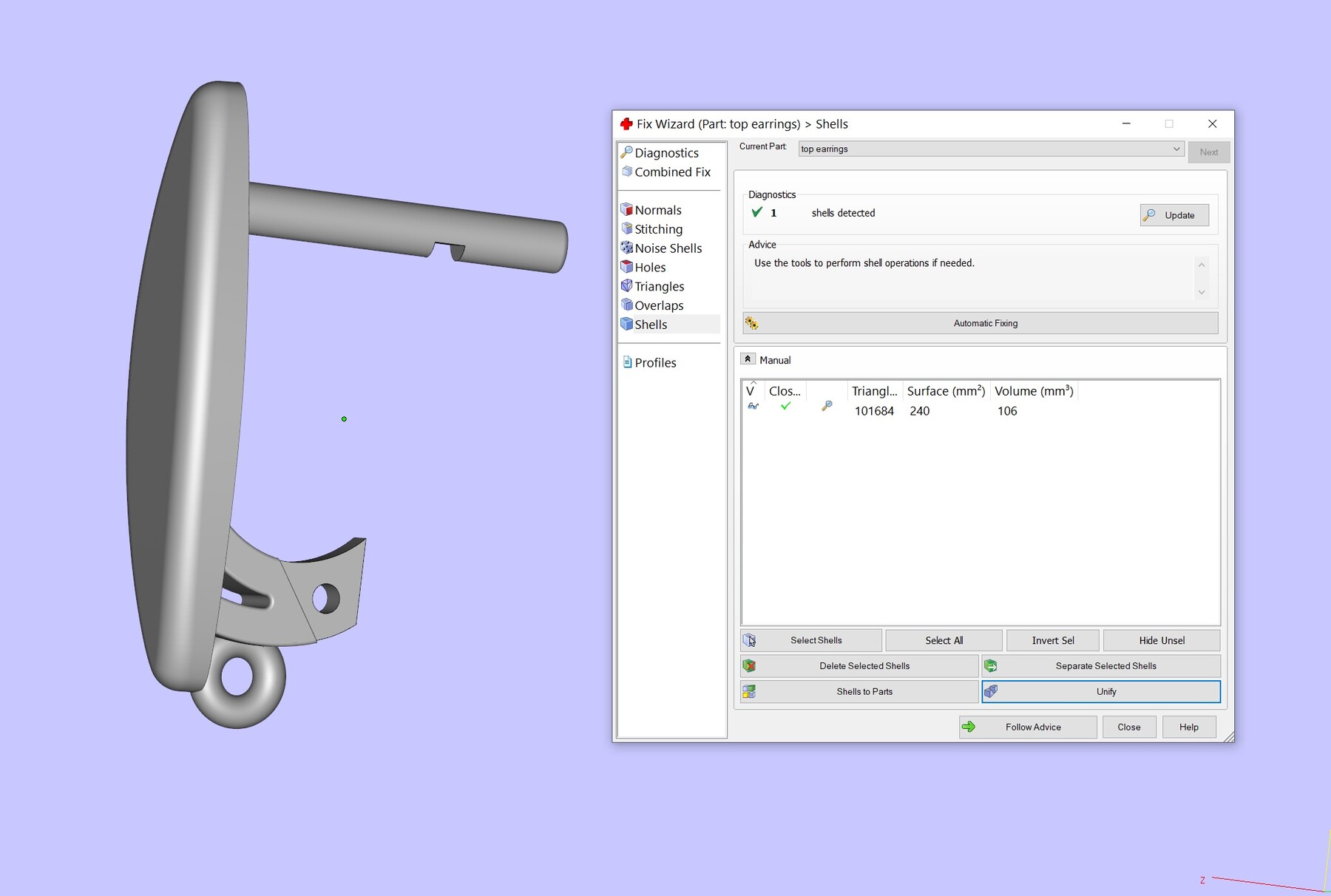1331x896 pixels.
Task: Click Follow Advice button
Action: tap(1028, 727)
